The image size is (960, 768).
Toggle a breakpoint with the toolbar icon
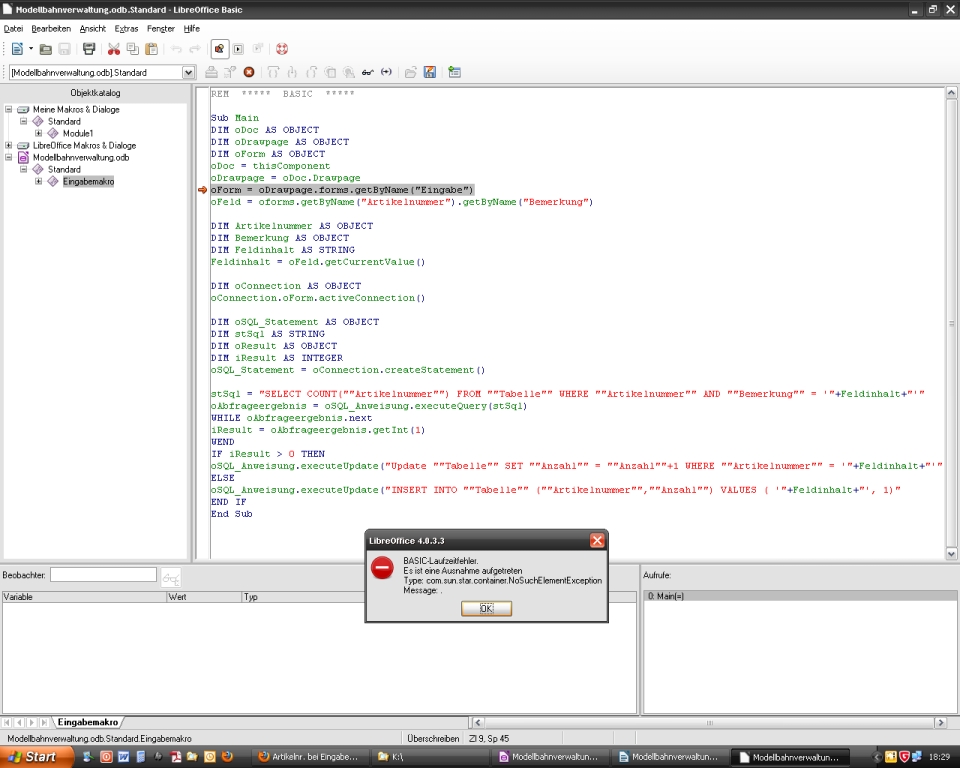tap(330, 72)
